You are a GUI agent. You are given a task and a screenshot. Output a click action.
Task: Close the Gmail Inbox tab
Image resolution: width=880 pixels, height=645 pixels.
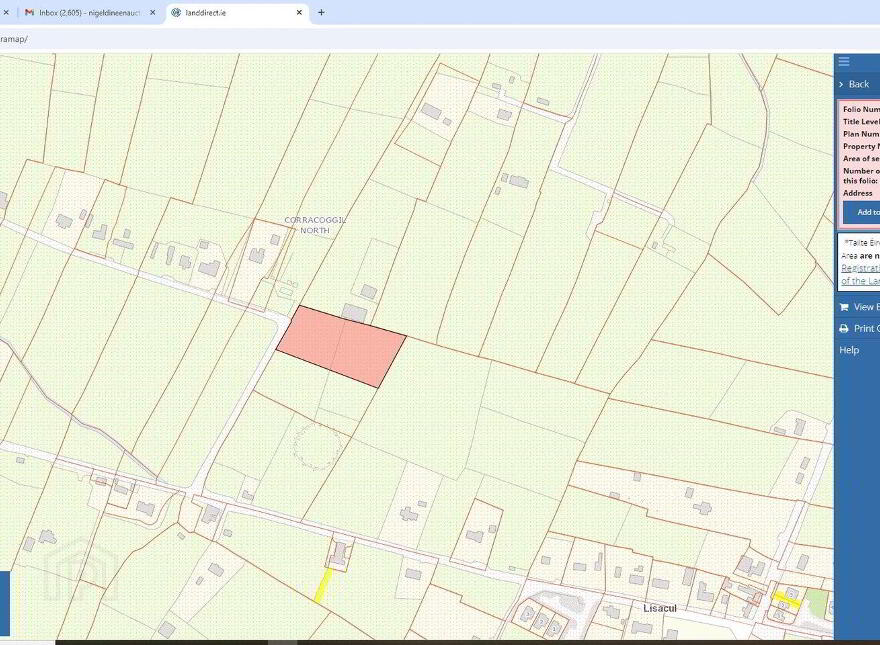[x=152, y=12]
